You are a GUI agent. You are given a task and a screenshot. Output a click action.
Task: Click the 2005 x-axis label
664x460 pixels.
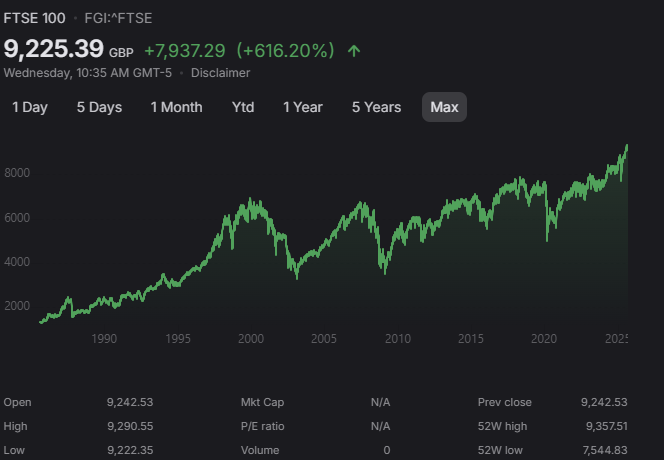(324, 339)
